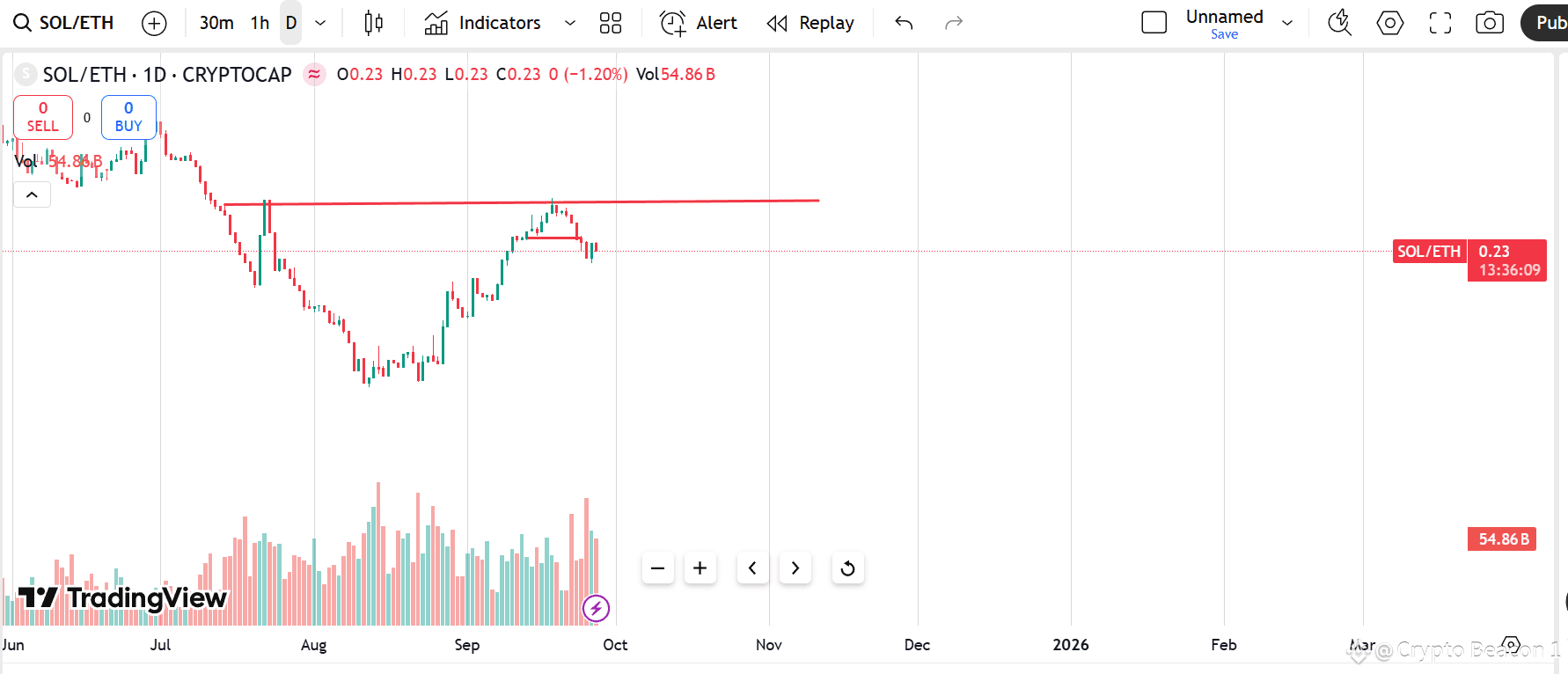Create a price Alert
1568x674 pixels.
699,24
